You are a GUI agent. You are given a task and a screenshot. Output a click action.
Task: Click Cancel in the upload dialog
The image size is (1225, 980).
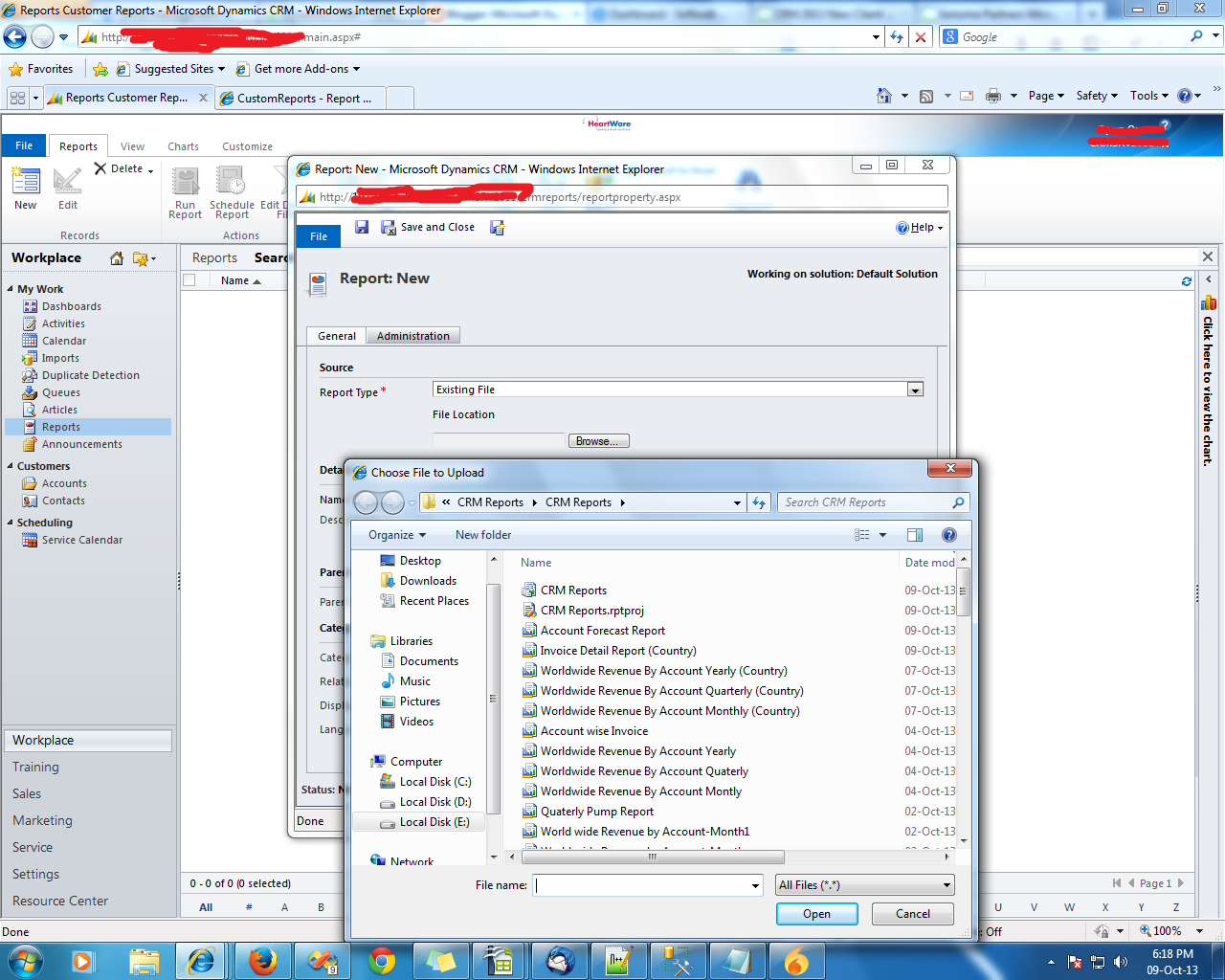pos(911,914)
